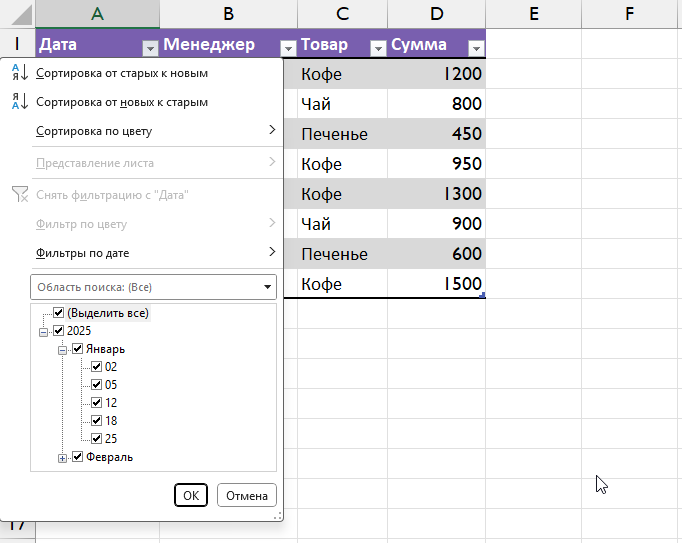Expand the Февраль tree node
The height and width of the screenshot is (543, 682).
(62, 458)
